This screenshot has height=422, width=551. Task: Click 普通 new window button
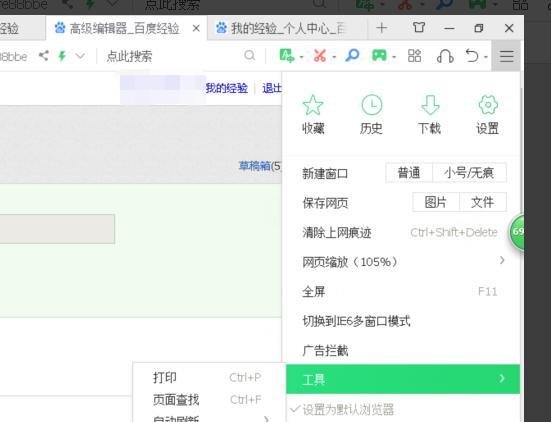pos(409,173)
